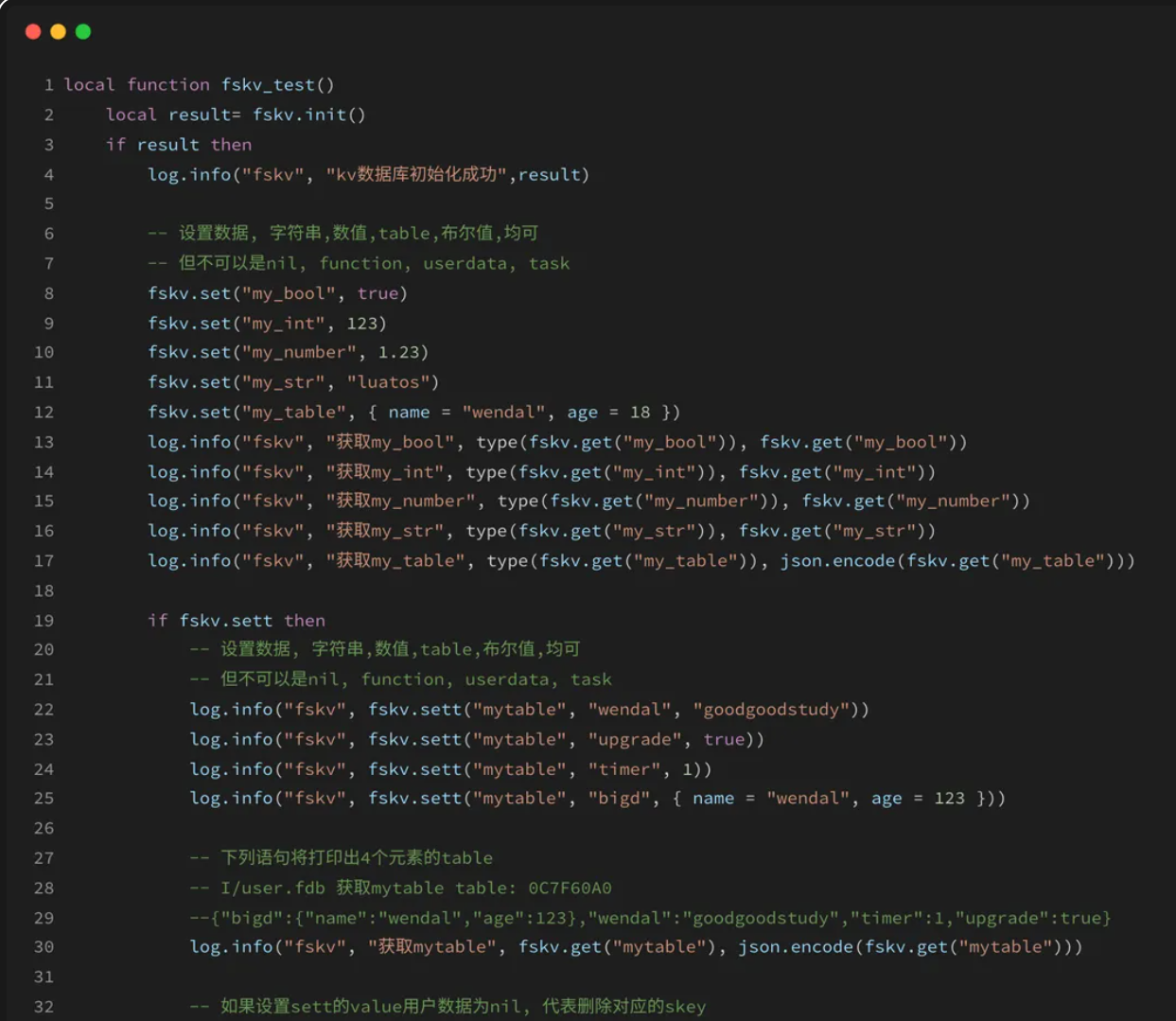
Task: Click line number 5 in the gutter
Action: [x=49, y=204]
